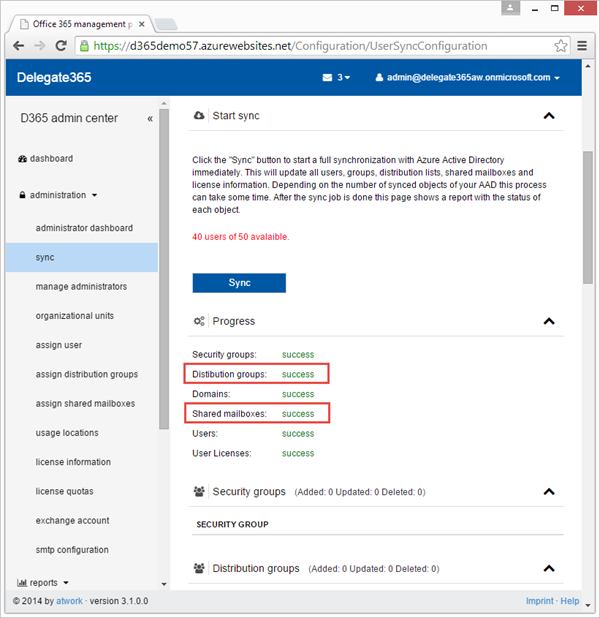This screenshot has width=600, height=618.
Task: Open usage locations page
Action: (67, 433)
